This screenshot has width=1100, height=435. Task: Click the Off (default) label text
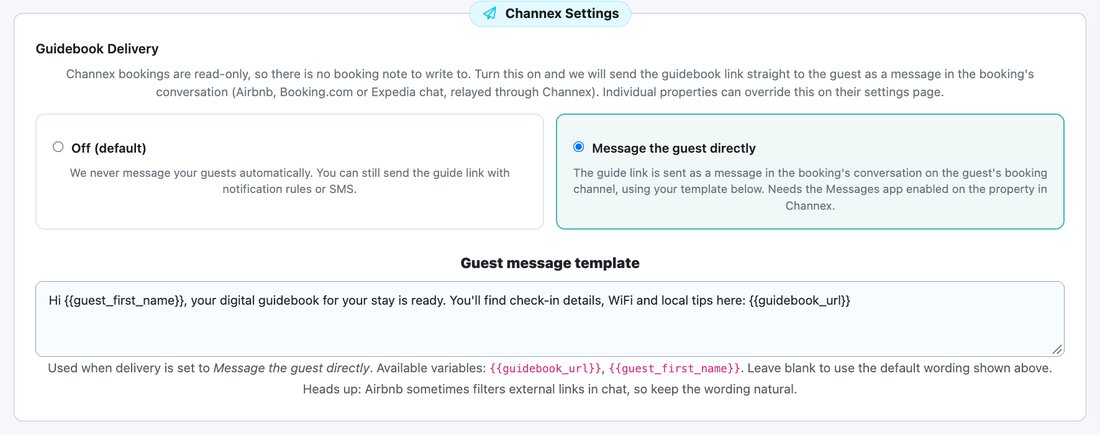point(109,148)
